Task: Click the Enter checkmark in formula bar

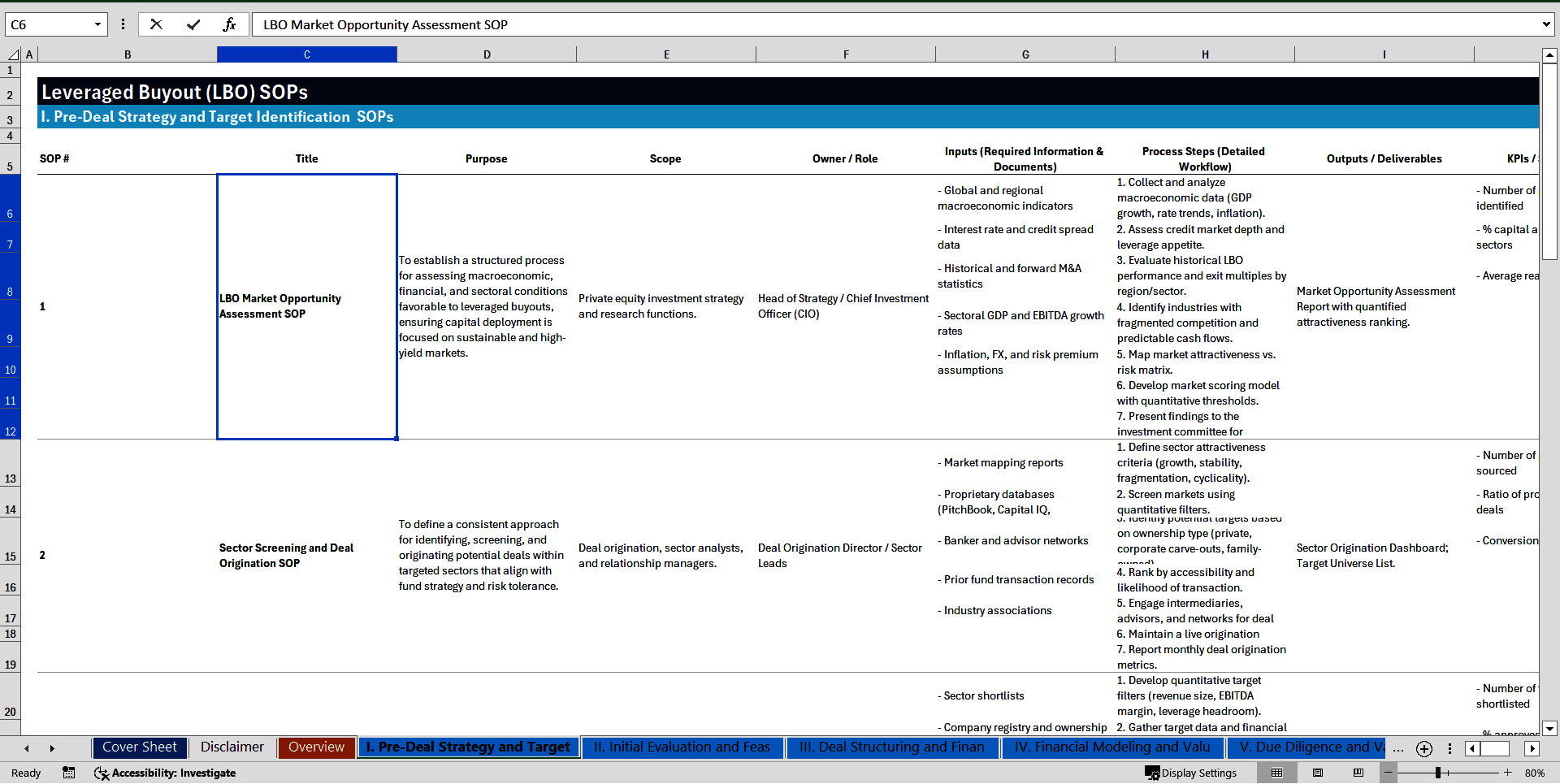Action: pyautogui.click(x=193, y=24)
